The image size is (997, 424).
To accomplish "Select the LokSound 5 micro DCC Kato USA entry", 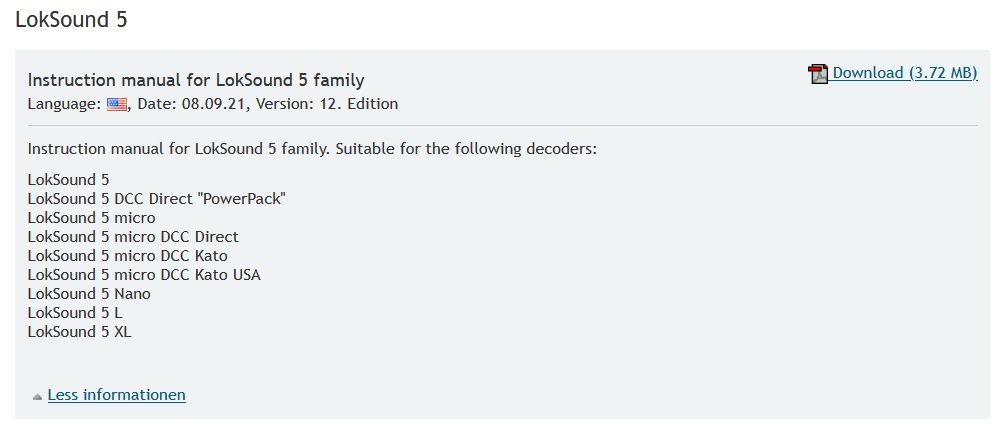I will pyautogui.click(x=144, y=275).
